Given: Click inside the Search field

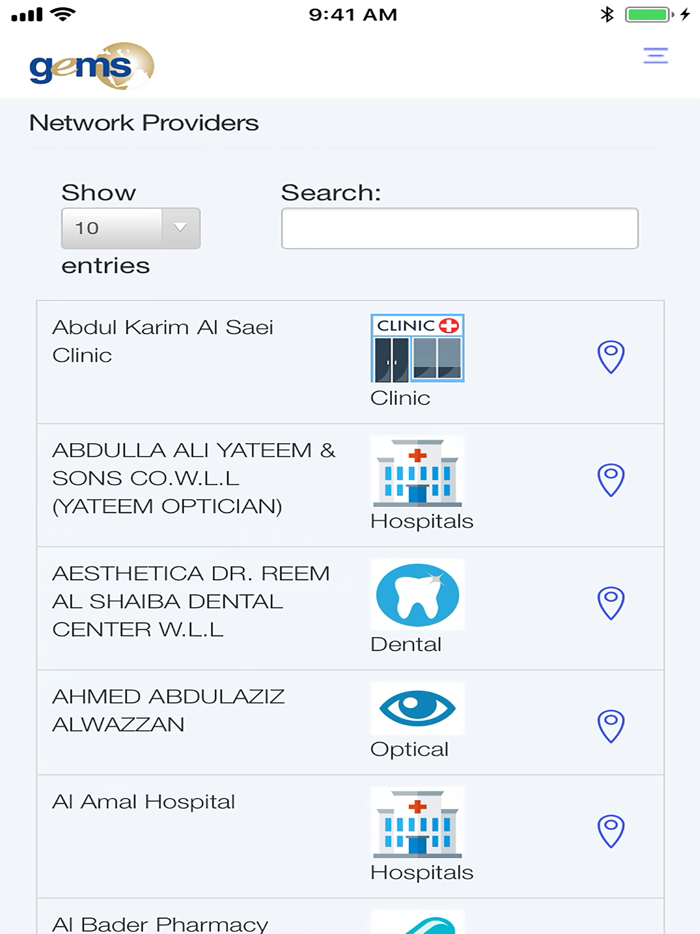Looking at the screenshot, I should click(x=459, y=228).
